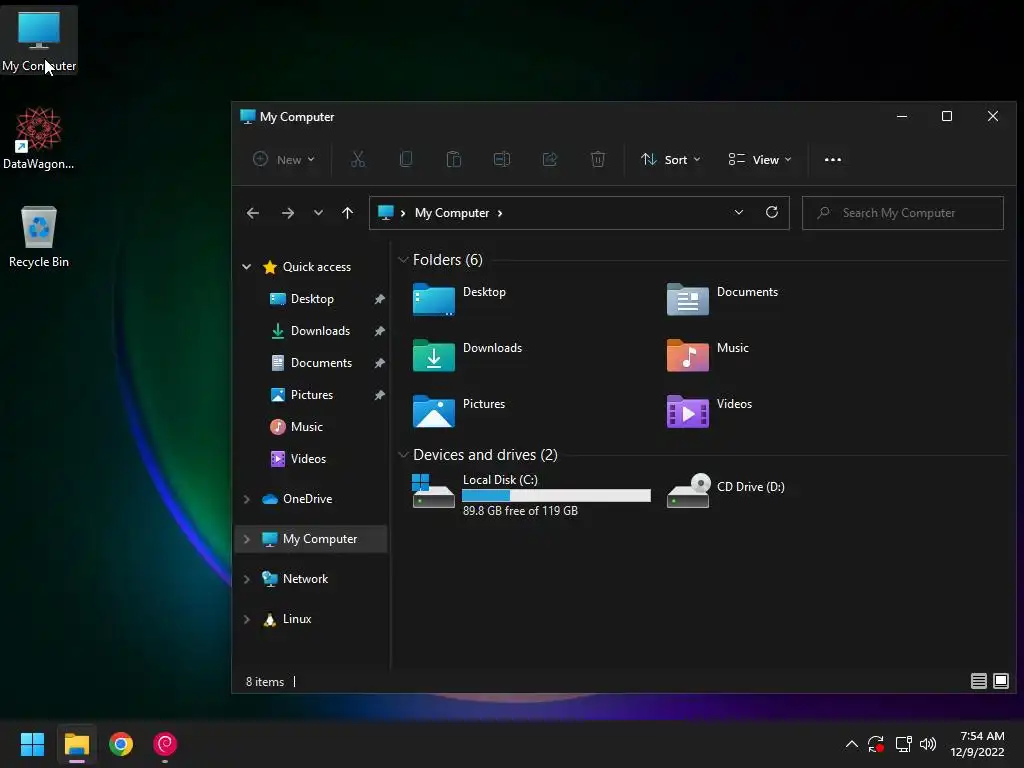Open the Windows Start menu

tap(32, 744)
